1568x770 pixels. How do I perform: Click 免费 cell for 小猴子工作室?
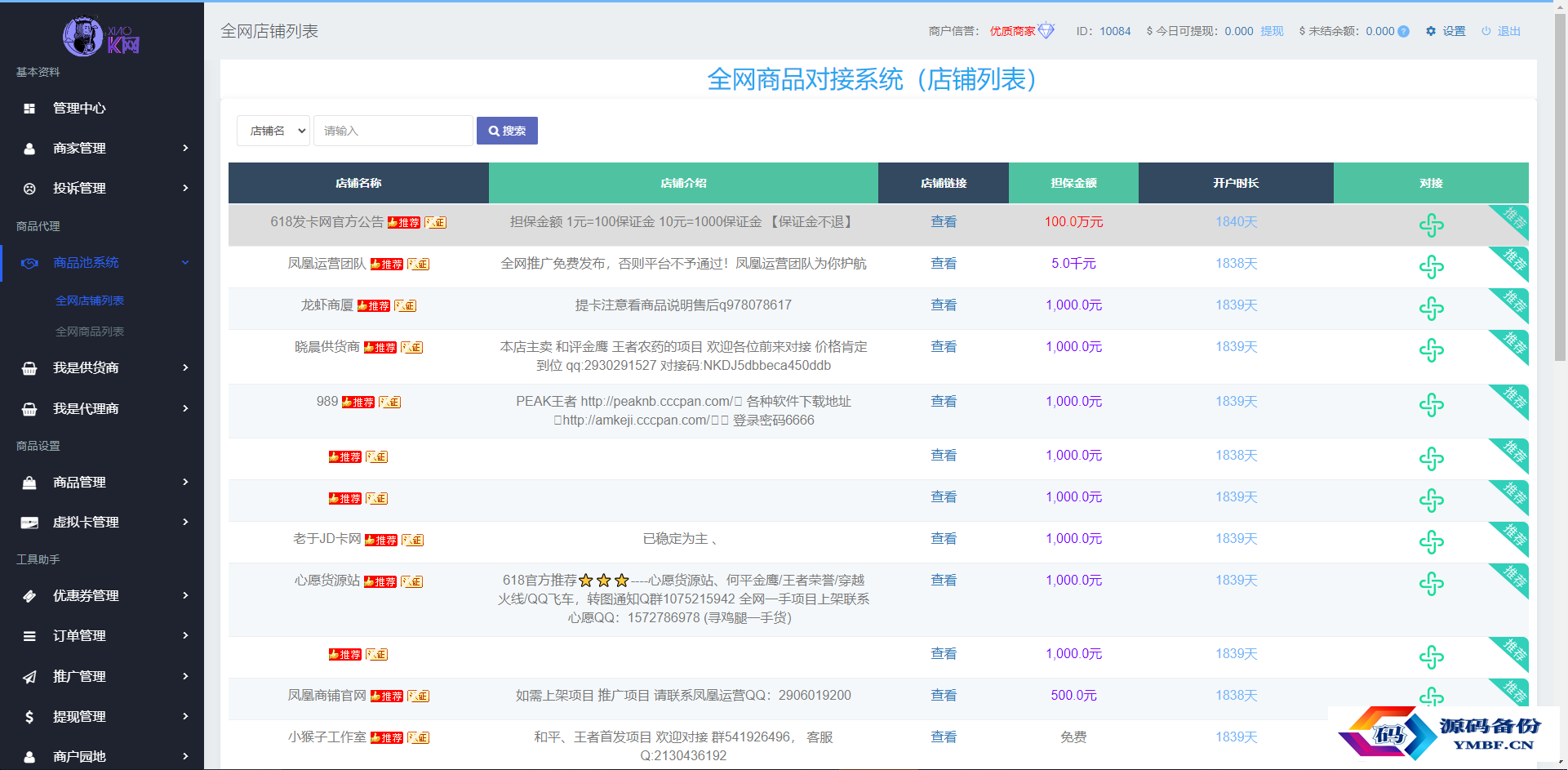1073,737
